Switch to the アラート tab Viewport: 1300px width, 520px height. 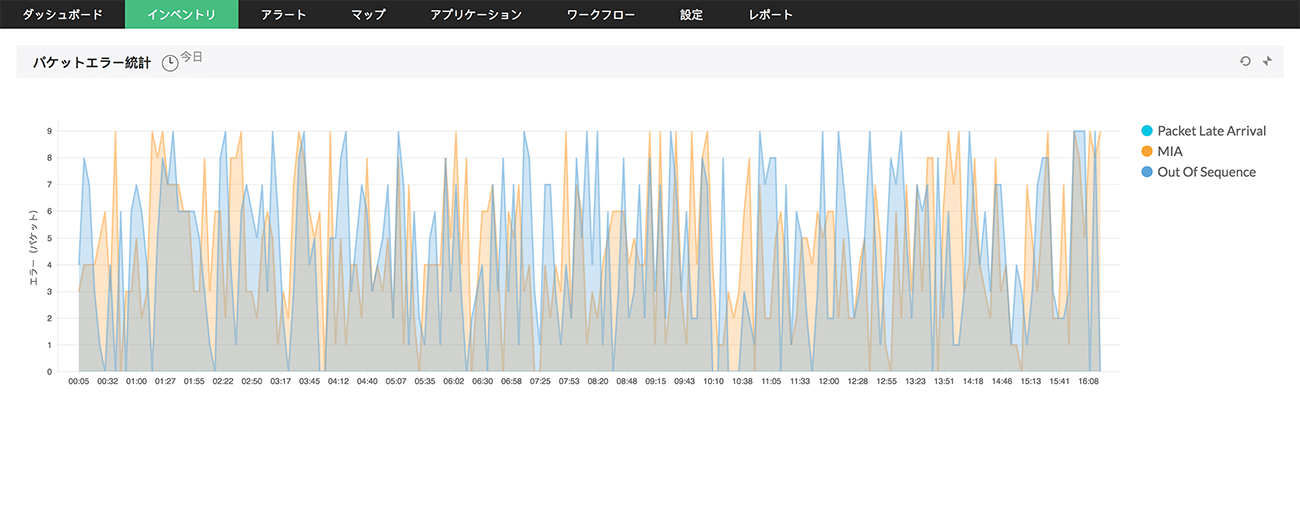283,14
